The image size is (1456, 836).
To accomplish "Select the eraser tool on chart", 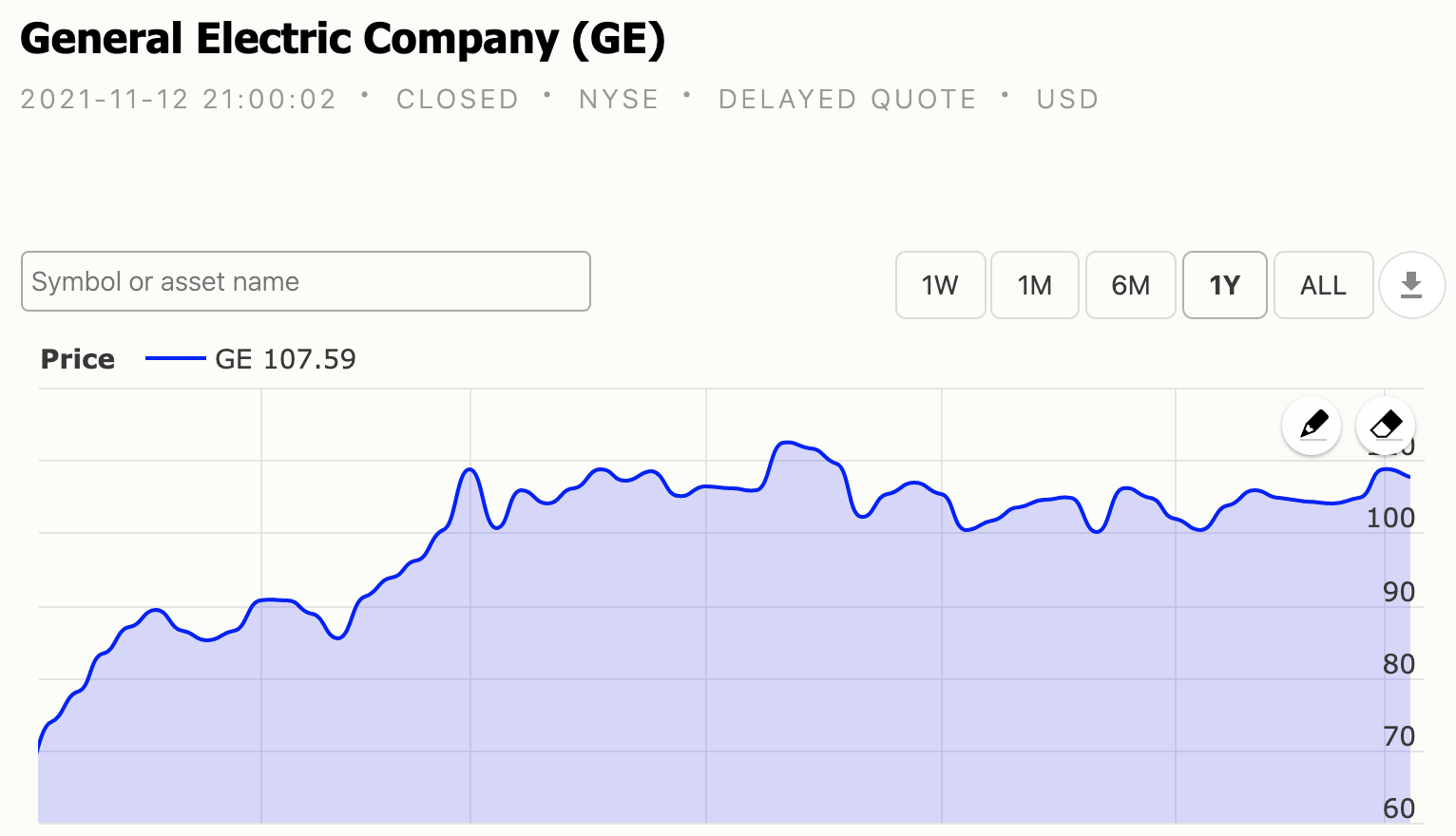I will [x=1386, y=425].
